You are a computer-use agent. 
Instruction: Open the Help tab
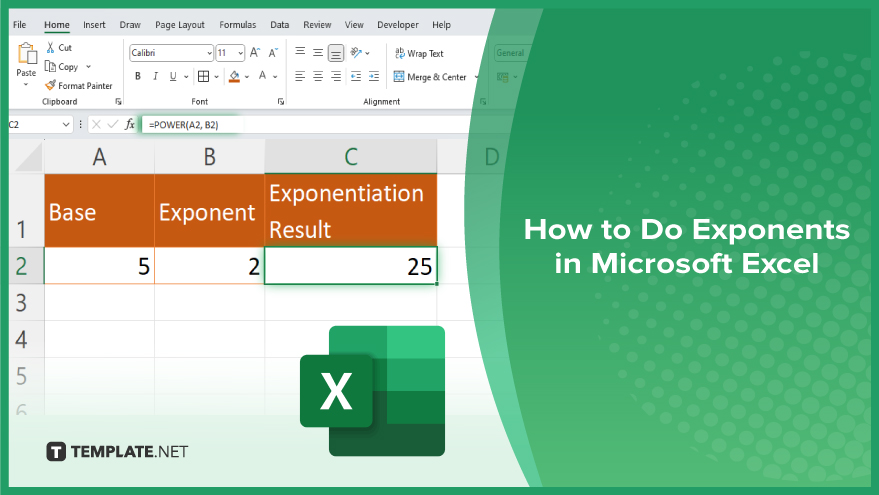tap(442, 25)
